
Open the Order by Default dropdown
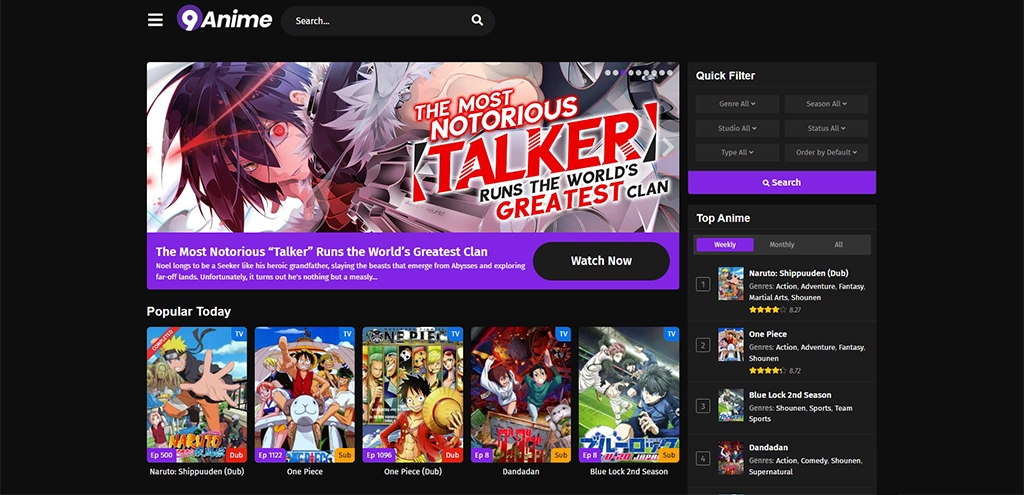pos(826,152)
